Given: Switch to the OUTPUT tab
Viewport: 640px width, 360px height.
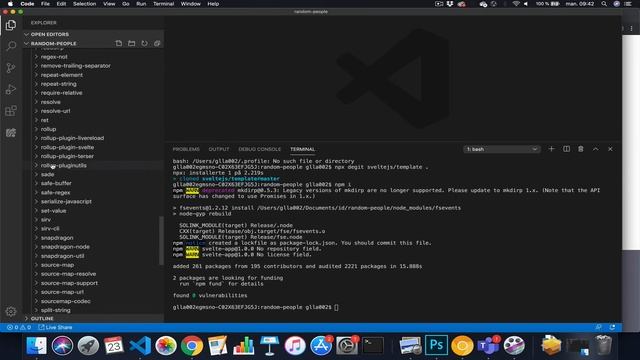Looking at the screenshot, I should pos(219,149).
